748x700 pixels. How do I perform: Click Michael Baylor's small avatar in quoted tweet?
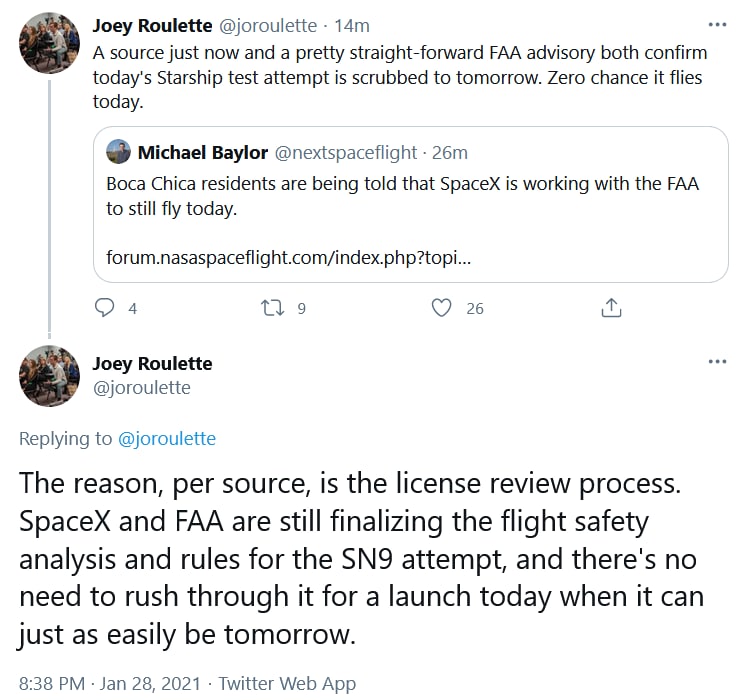(x=119, y=152)
